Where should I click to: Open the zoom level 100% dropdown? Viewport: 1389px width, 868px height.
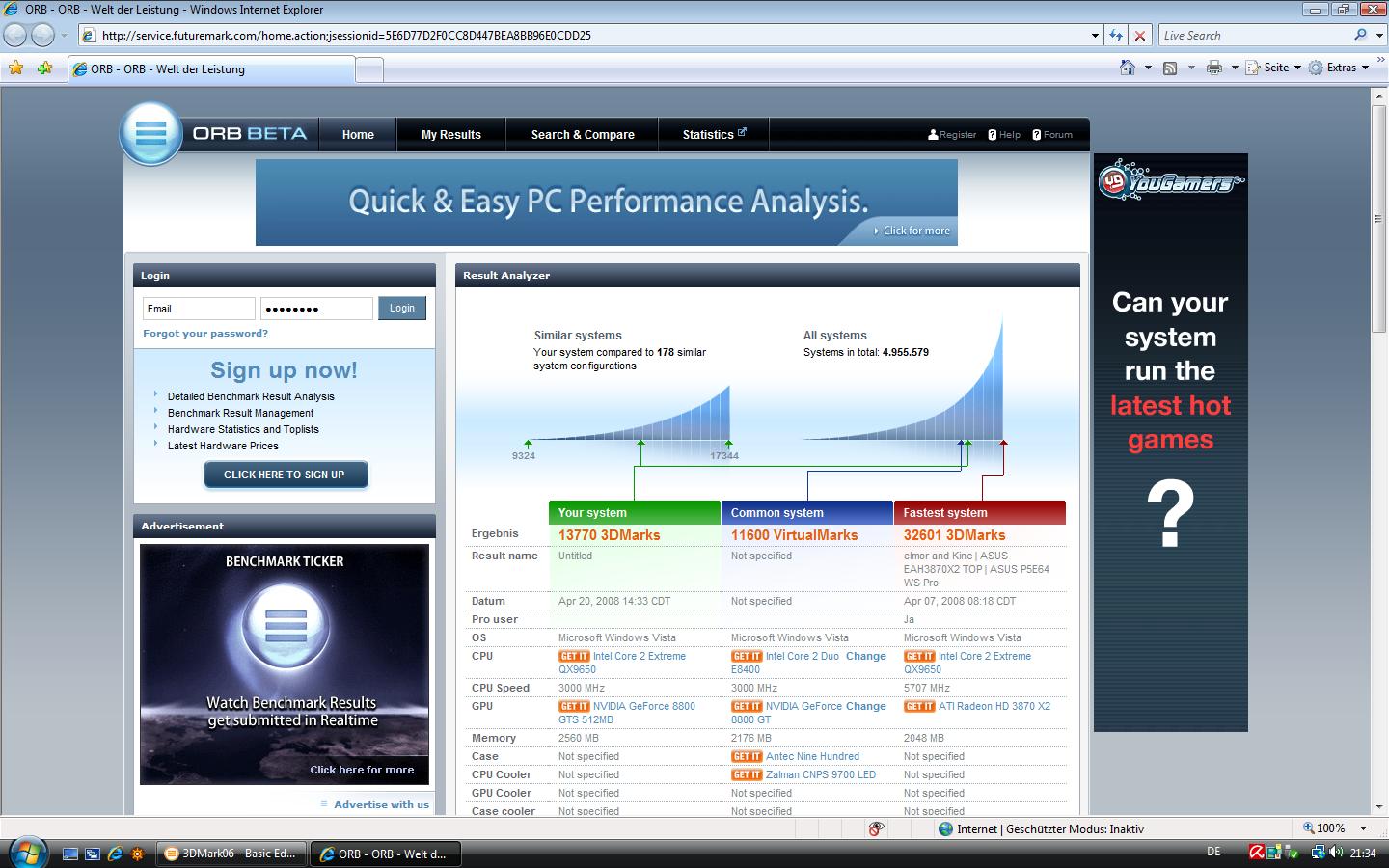(1363, 828)
